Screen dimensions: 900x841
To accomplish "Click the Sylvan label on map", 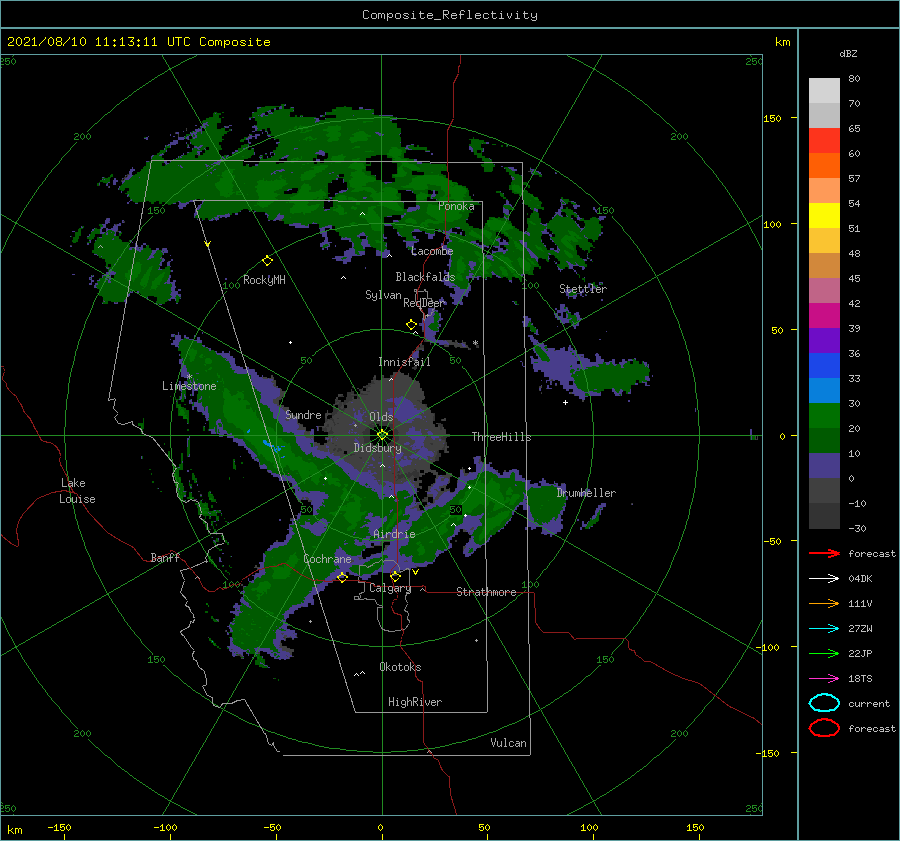I will point(383,295).
